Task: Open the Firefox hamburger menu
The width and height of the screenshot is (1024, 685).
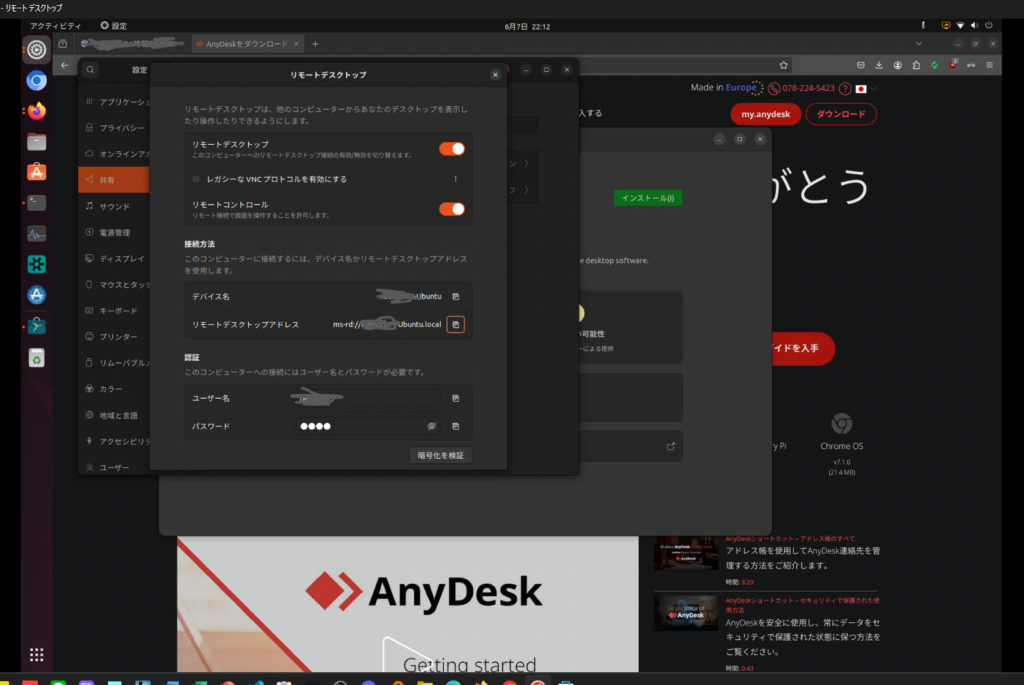Action: pyautogui.click(x=991, y=65)
